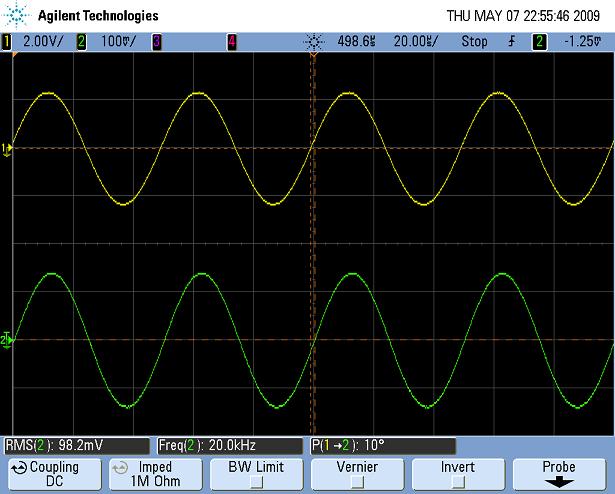Click the Coupling rotary knob icon
Viewport: 615px width, 494px height.
pyautogui.click(x=19, y=467)
